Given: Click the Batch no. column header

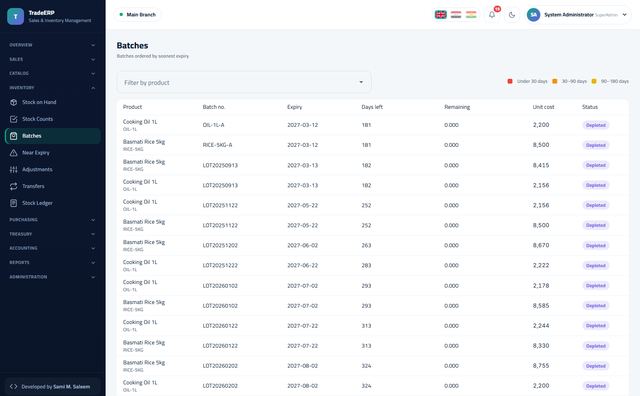Looking at the screenshot, I should tap(214, 107).
